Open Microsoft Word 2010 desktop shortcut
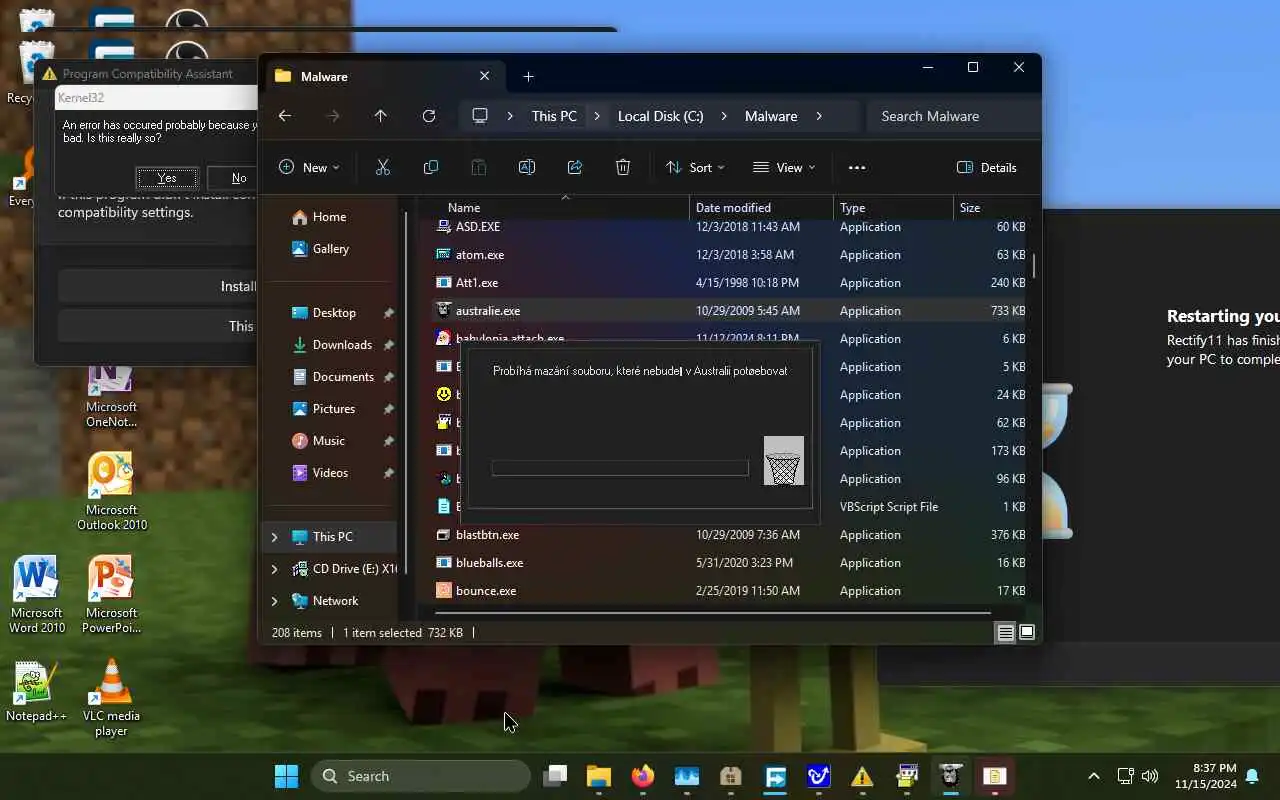This screenshot has width=1280, height=800. 37,594
